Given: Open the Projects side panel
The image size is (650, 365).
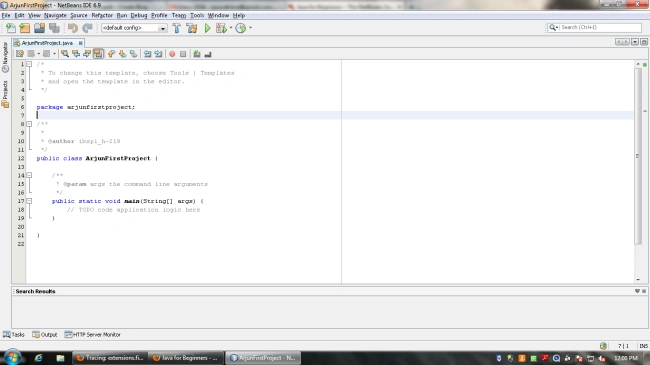Looking at the screenshot, I should click(5, 94).
